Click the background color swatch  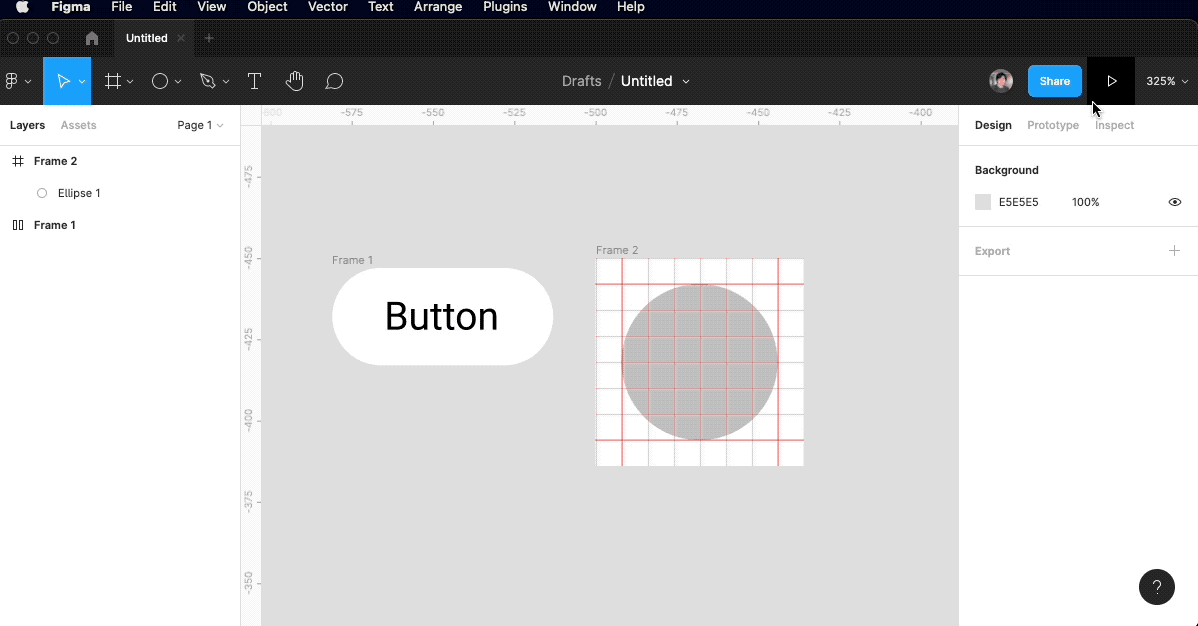[983, 203]
